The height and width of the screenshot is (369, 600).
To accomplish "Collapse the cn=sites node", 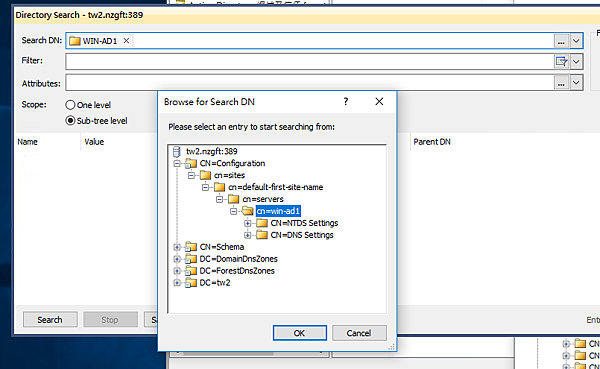I will 191,176.
